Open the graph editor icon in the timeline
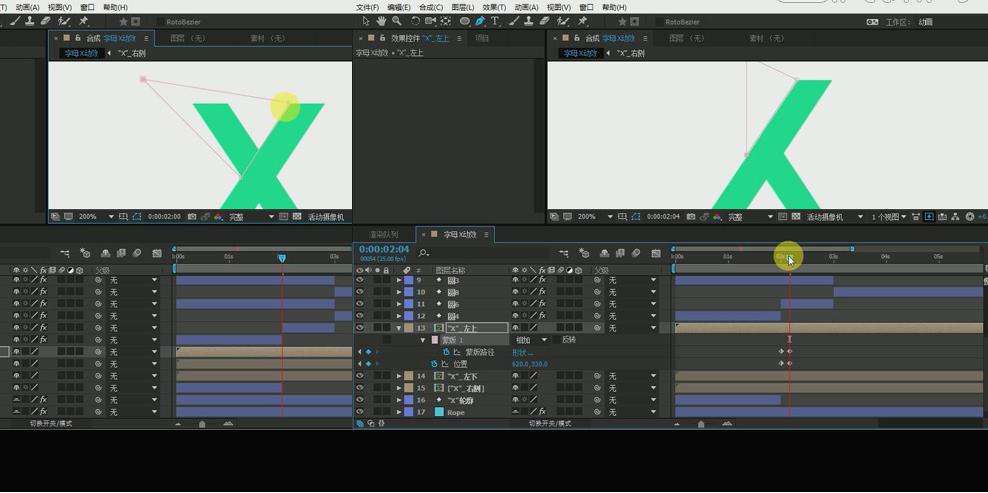 coord(656,253)
